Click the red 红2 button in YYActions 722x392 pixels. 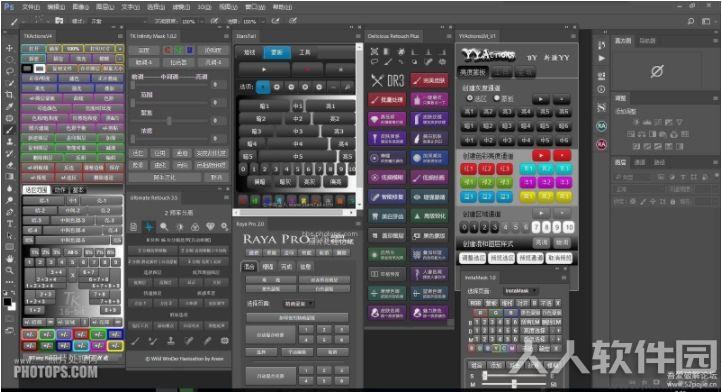point(487,169)
